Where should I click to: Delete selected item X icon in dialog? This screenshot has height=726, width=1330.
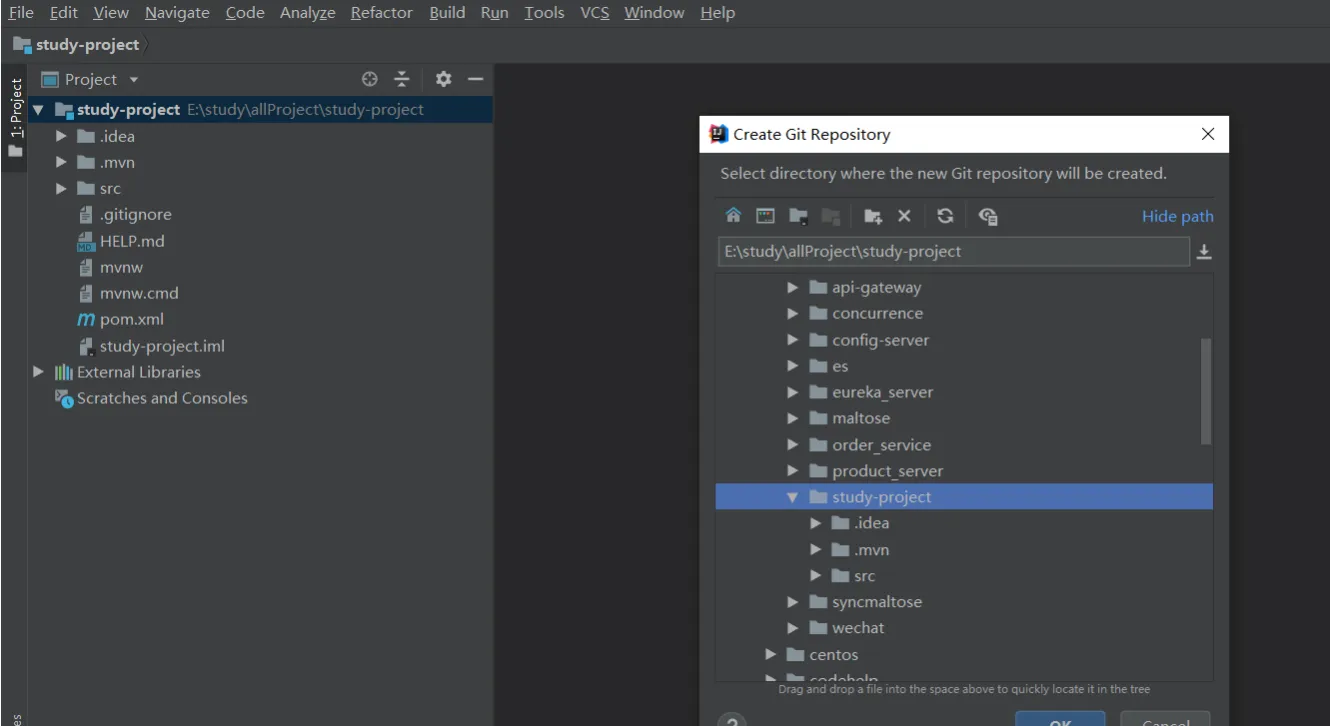click(x=904, y=216)
